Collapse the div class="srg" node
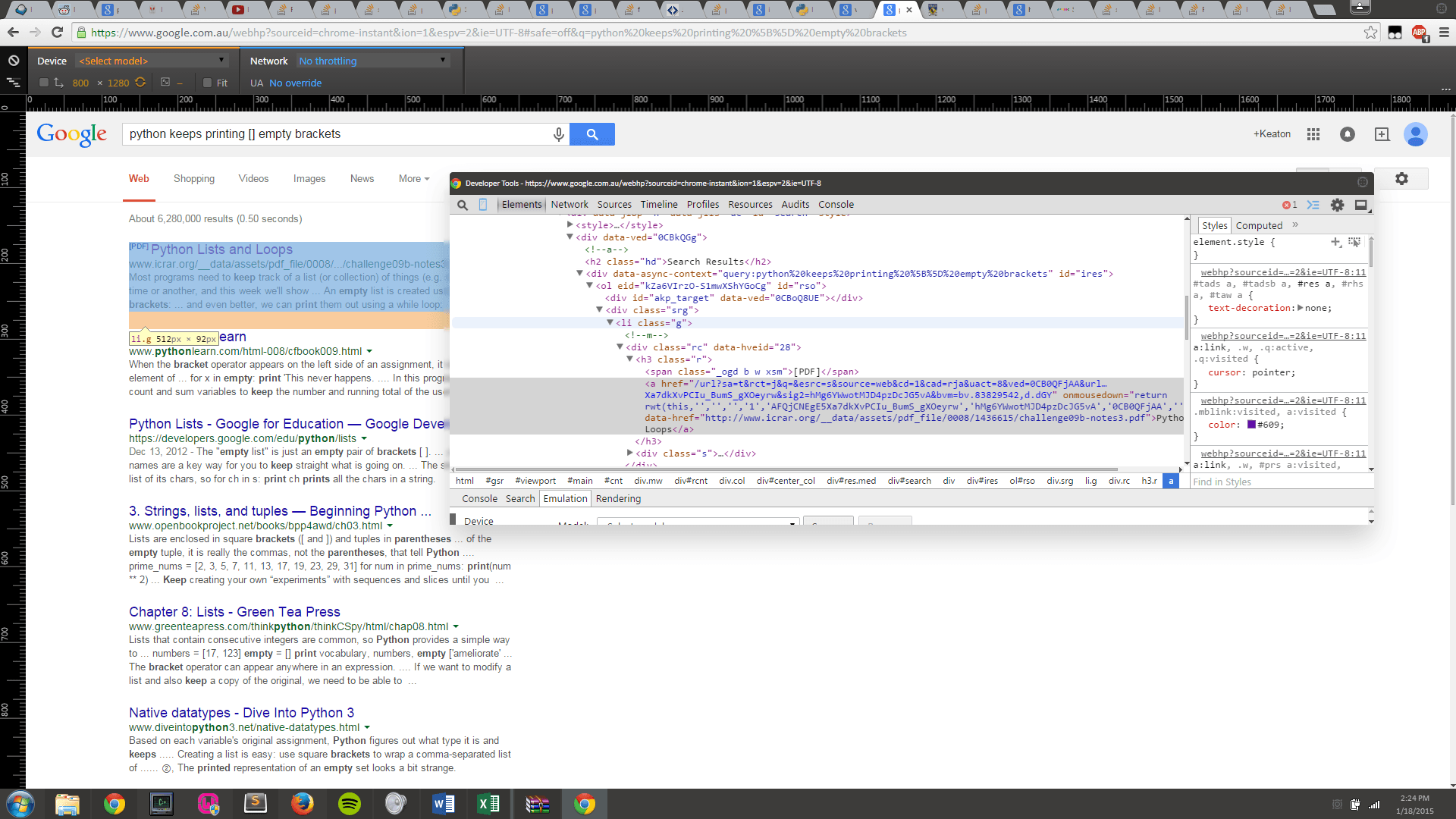This screenshot has width=1456, height=819. [x=599, y=310]
